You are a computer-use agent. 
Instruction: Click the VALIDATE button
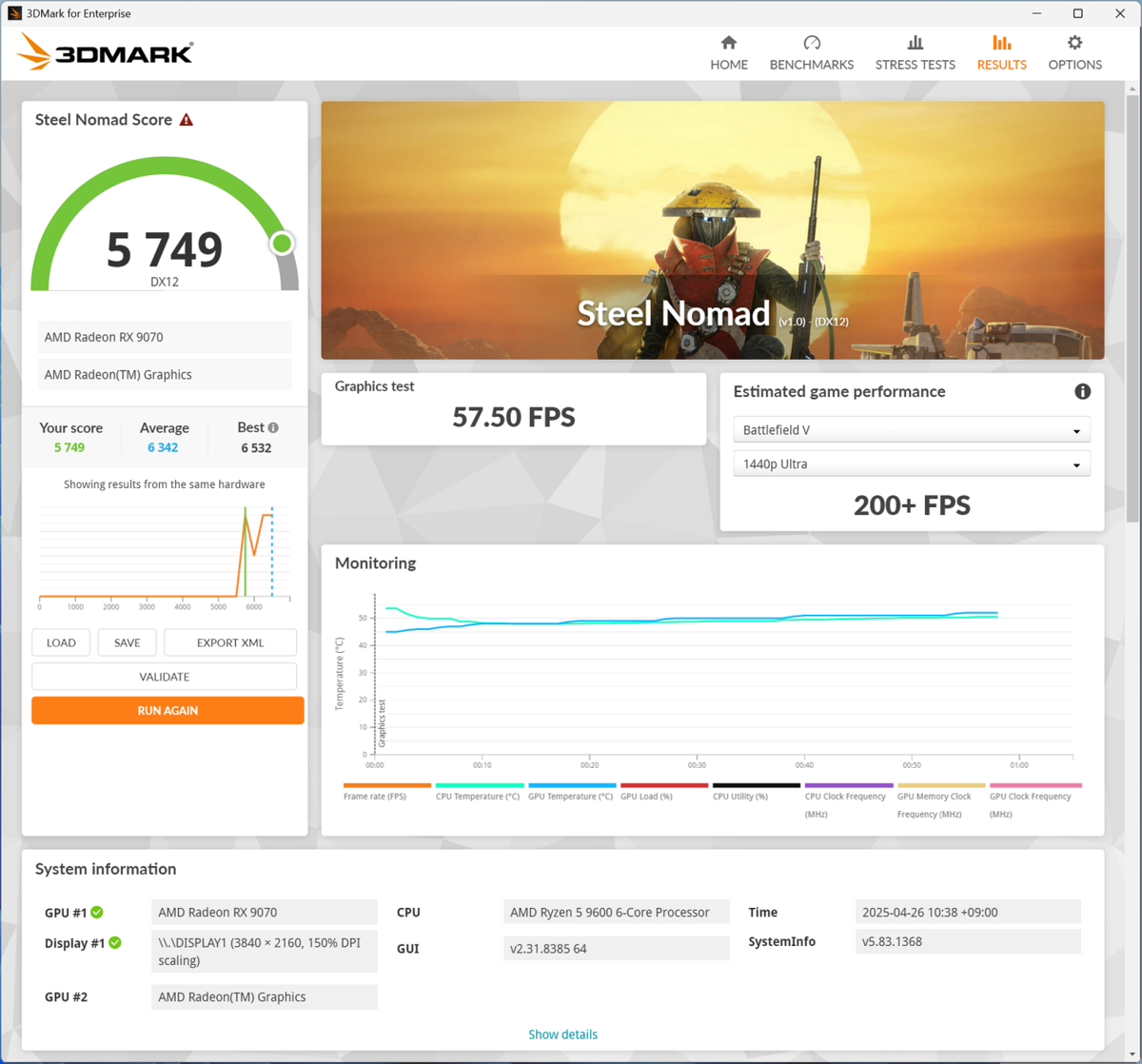tap(165, 677)
